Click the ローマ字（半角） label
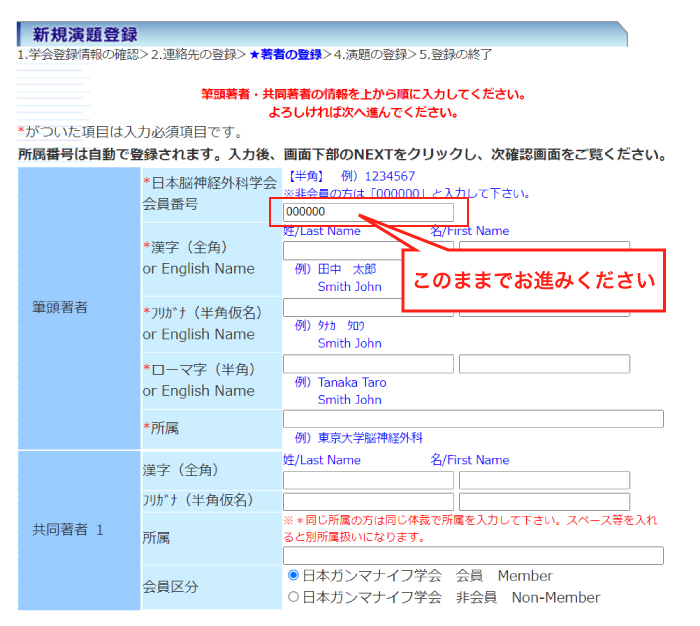 (199, 369)
